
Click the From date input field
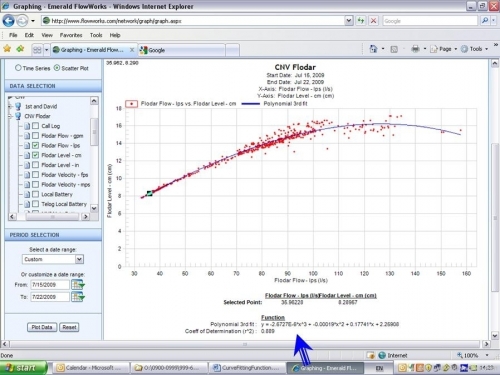(x=50, y=285)
